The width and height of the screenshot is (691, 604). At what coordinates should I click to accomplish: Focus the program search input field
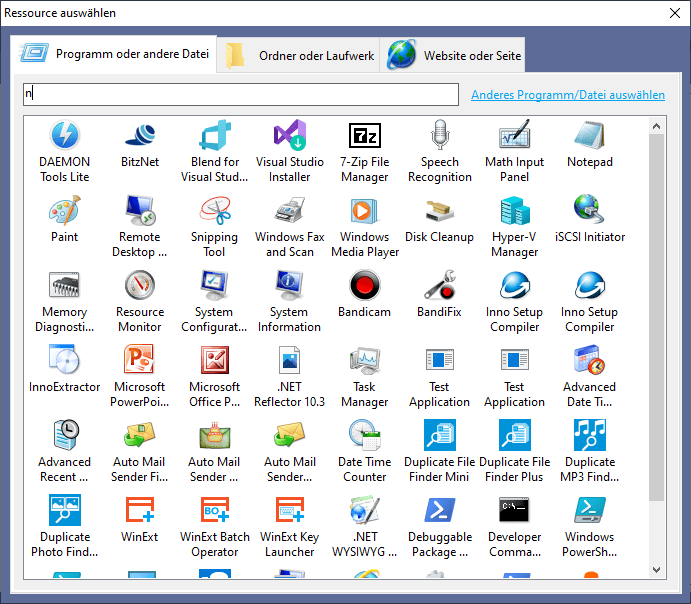click(x=241, y=94)
